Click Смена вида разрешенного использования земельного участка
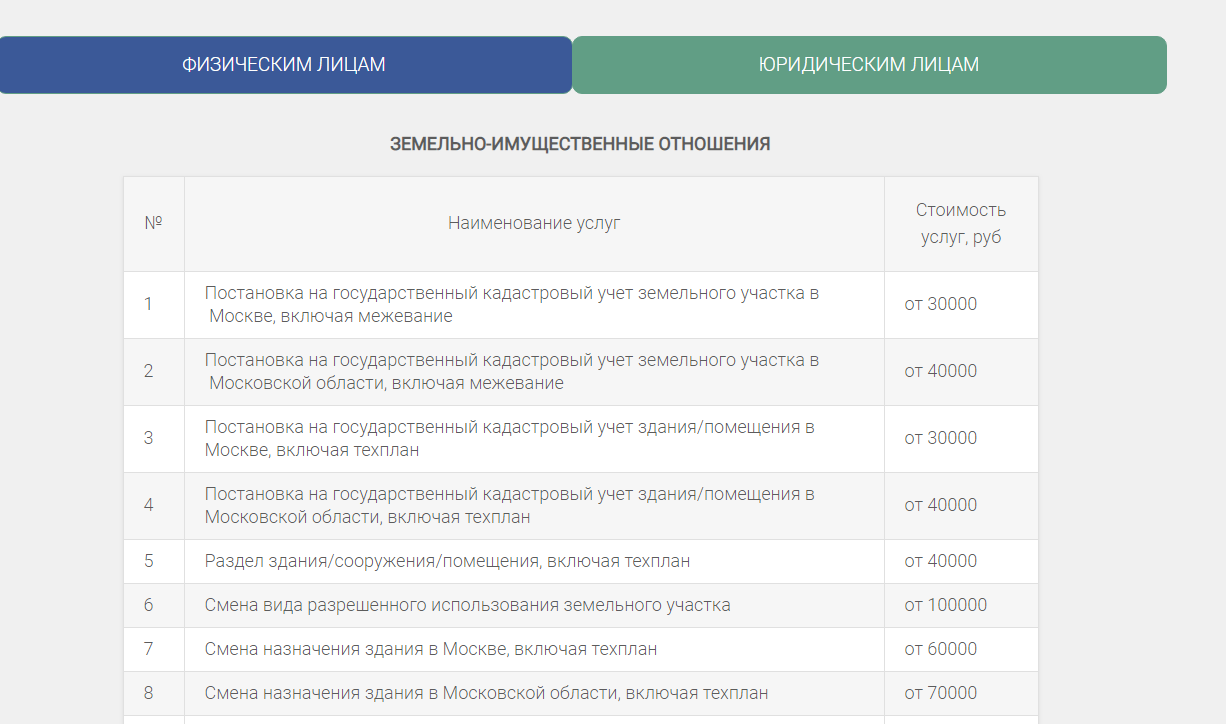Screen dimensions: 1226x724 coord(467,605)
